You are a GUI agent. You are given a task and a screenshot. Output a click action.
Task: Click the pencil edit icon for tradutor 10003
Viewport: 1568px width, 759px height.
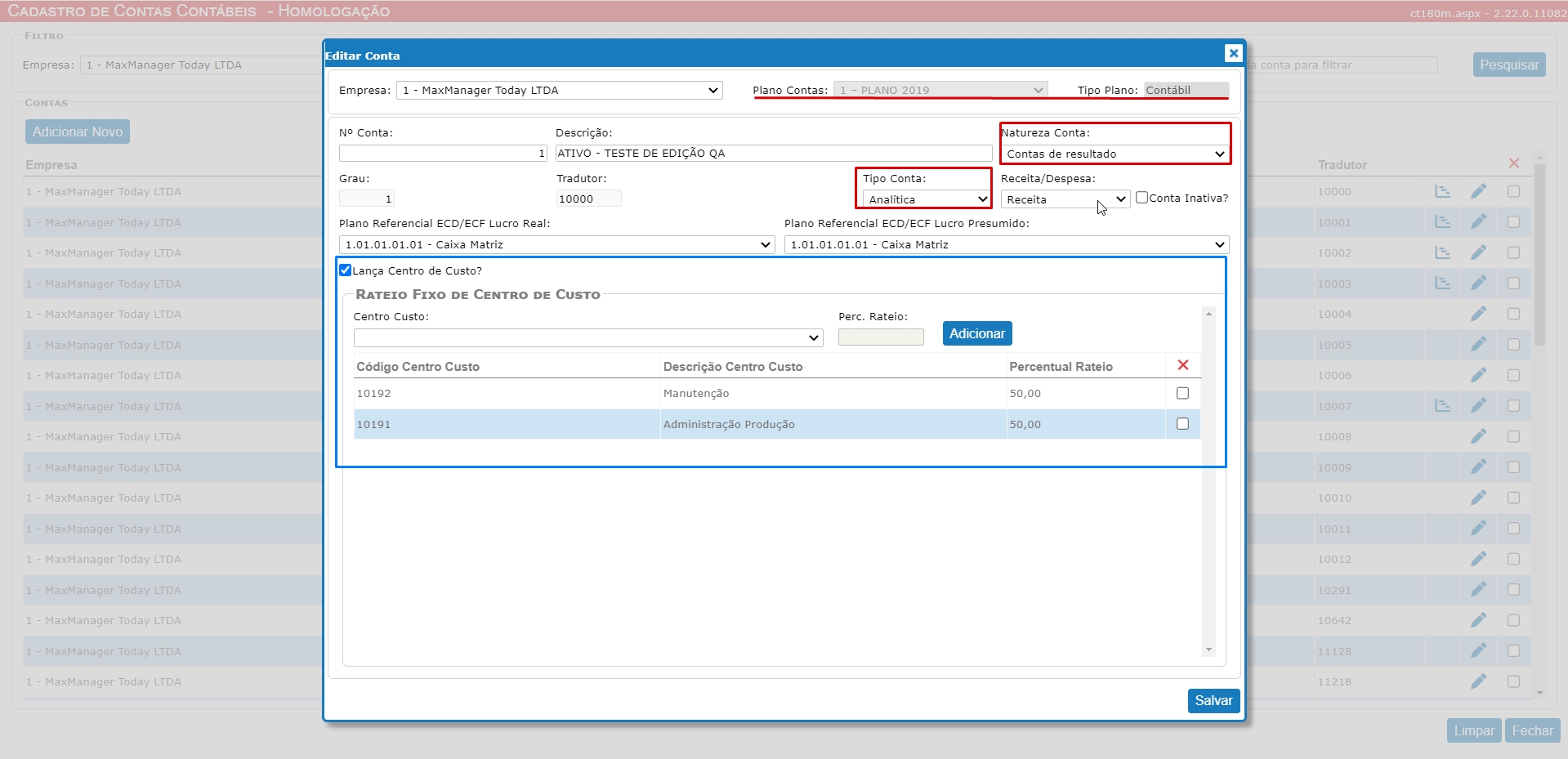(1478, 283)
